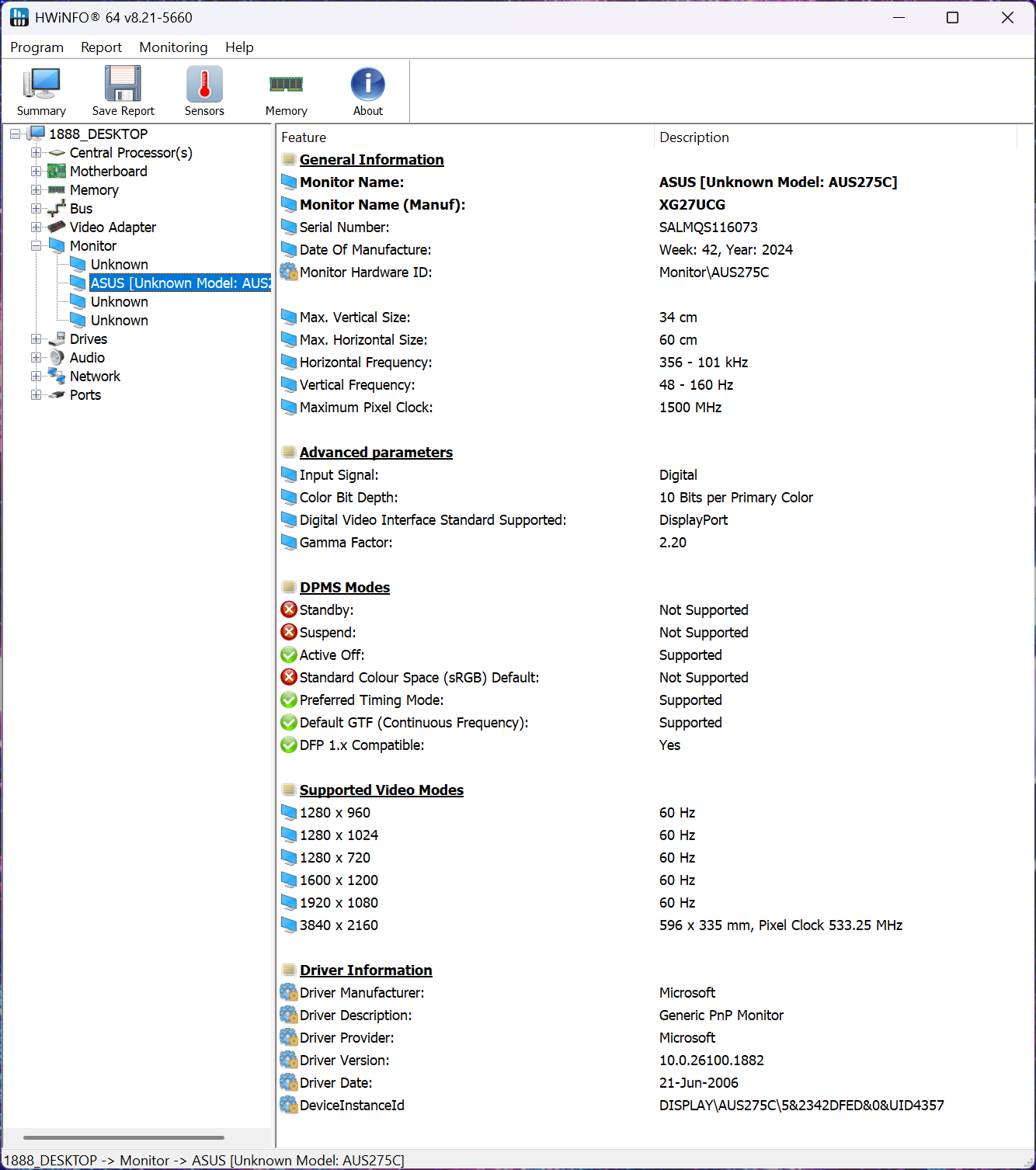Screen dimensions: 1036x1170
Task: Select the 1888_DESKTOP computer icon in tree
Action: [x=37, y=134]
